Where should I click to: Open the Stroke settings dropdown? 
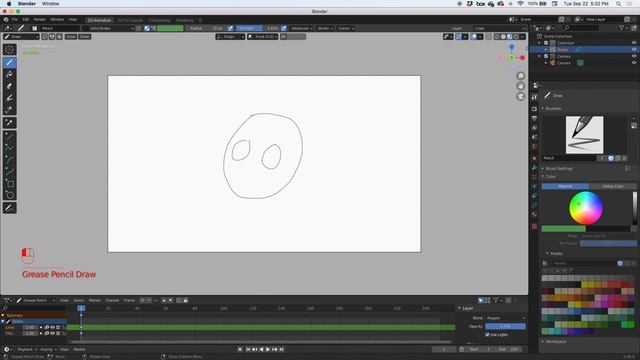[325, 28]
